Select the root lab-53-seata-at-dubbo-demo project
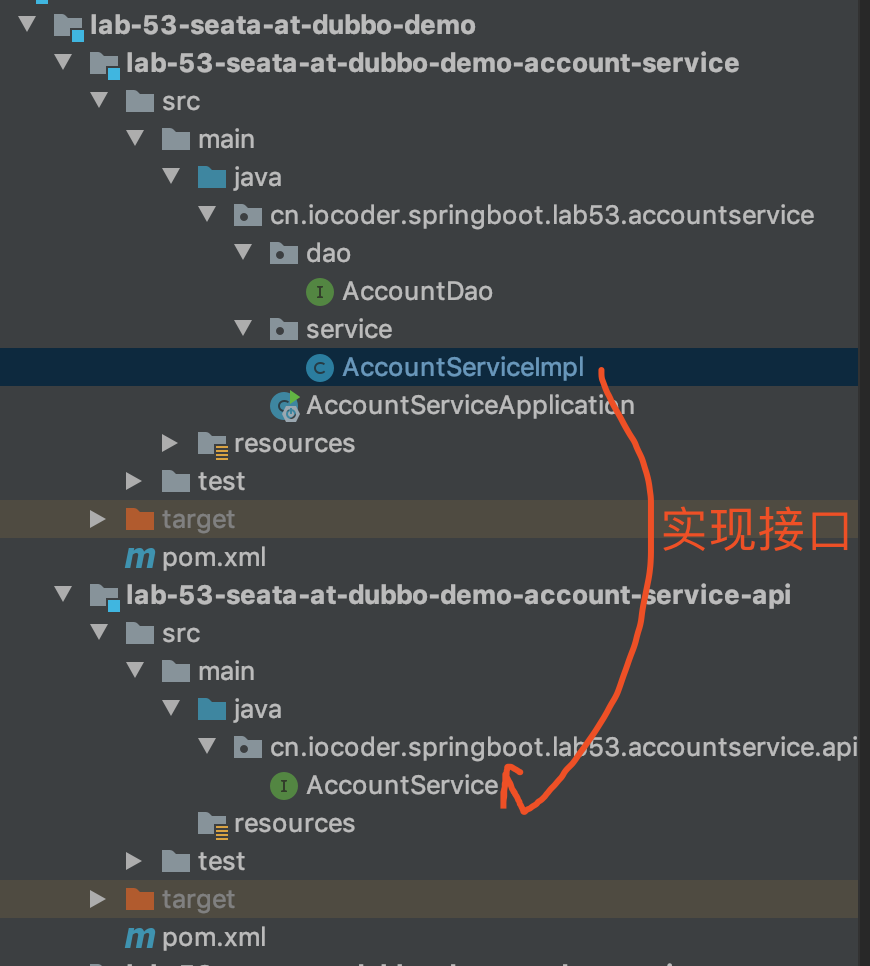Viewport: 870px width, 966px height. (282, 25)
